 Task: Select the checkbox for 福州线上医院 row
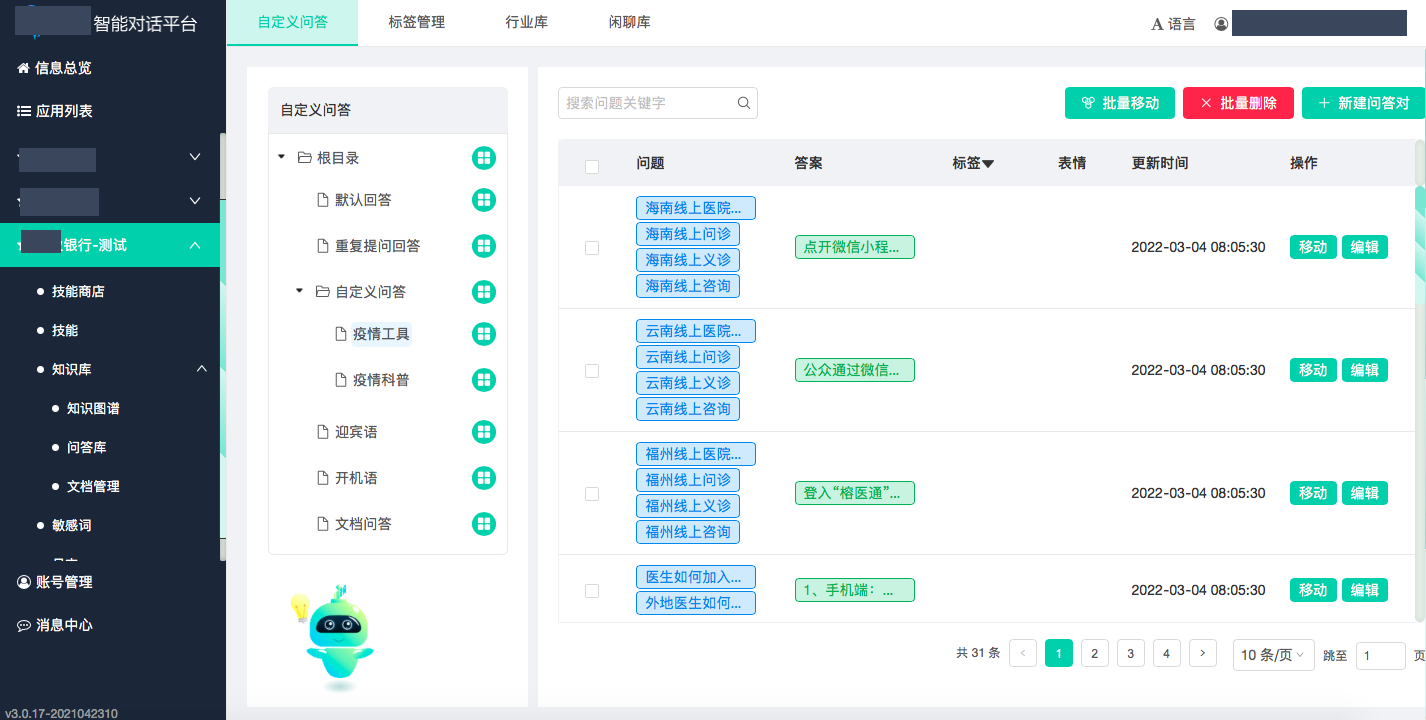coord(592,494)
